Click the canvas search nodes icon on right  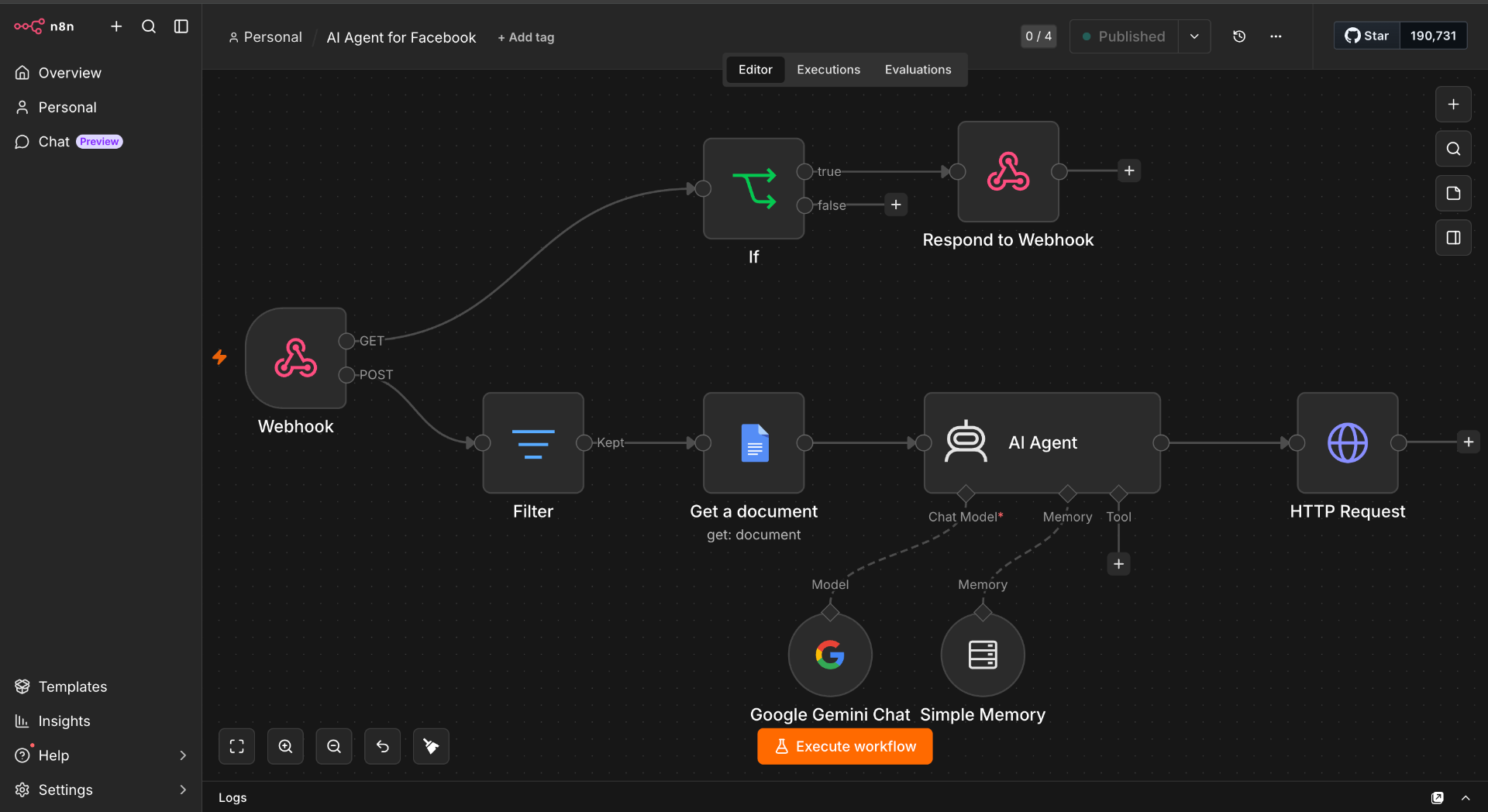[1453, 149]
